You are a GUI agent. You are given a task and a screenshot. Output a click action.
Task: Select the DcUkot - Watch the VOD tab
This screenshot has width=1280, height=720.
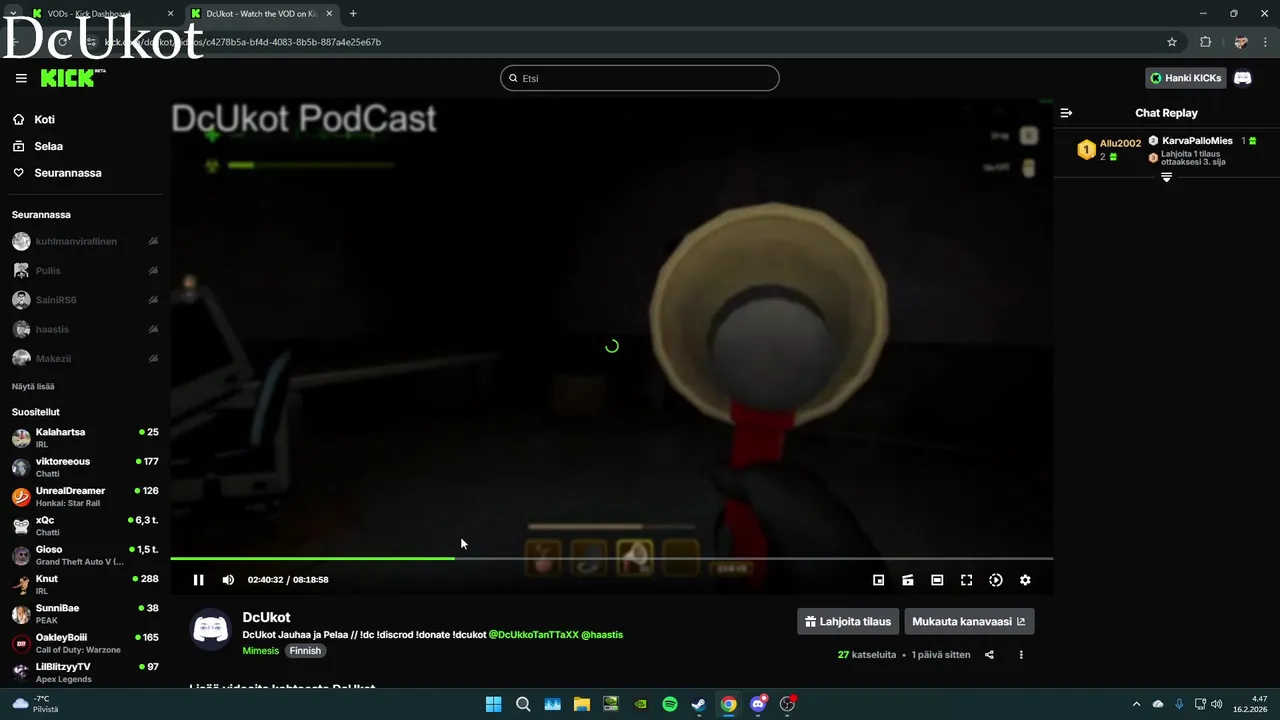pyautogui.click(x=261, y=14)
